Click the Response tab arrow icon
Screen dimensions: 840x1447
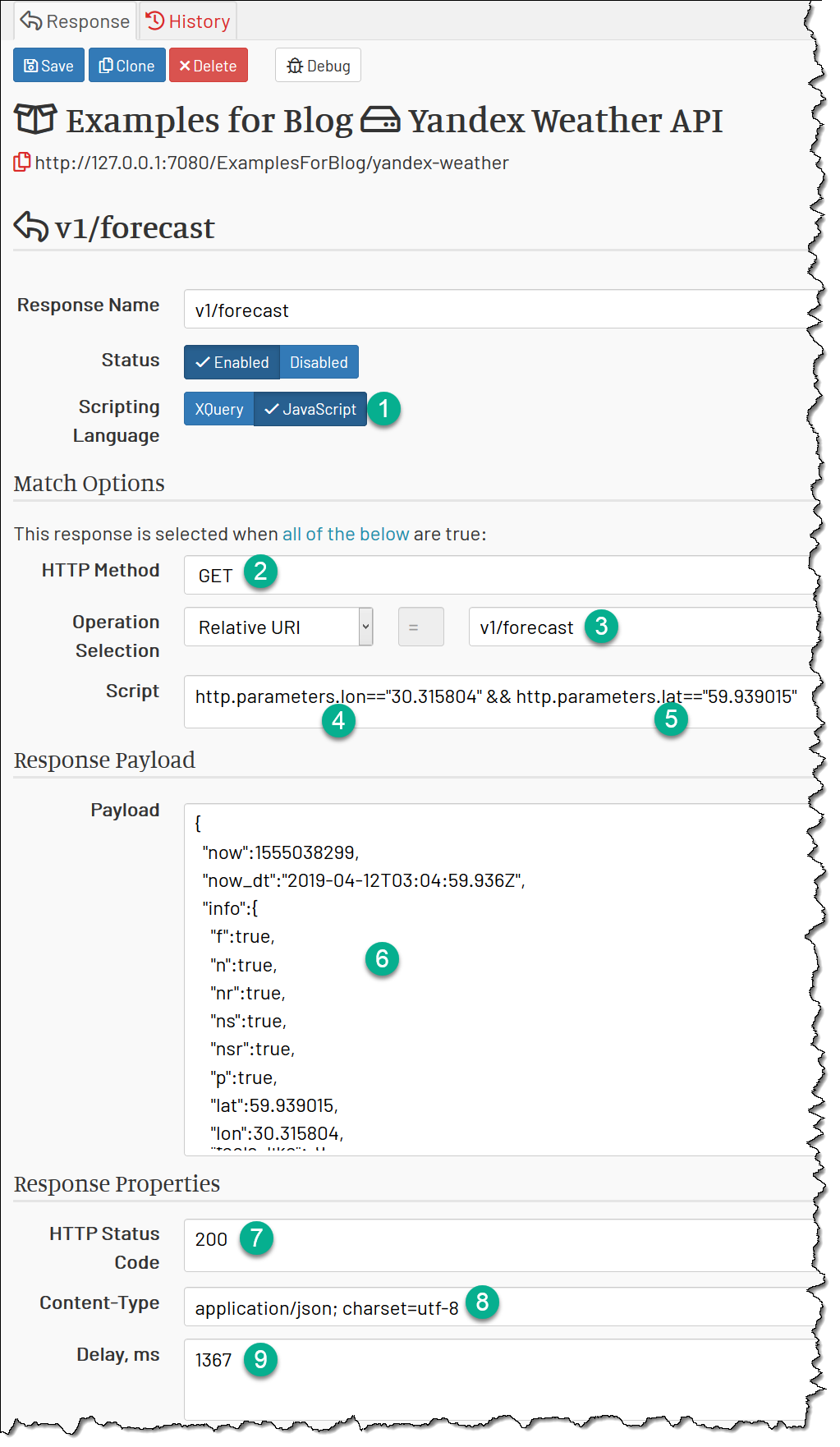(31, 21)
